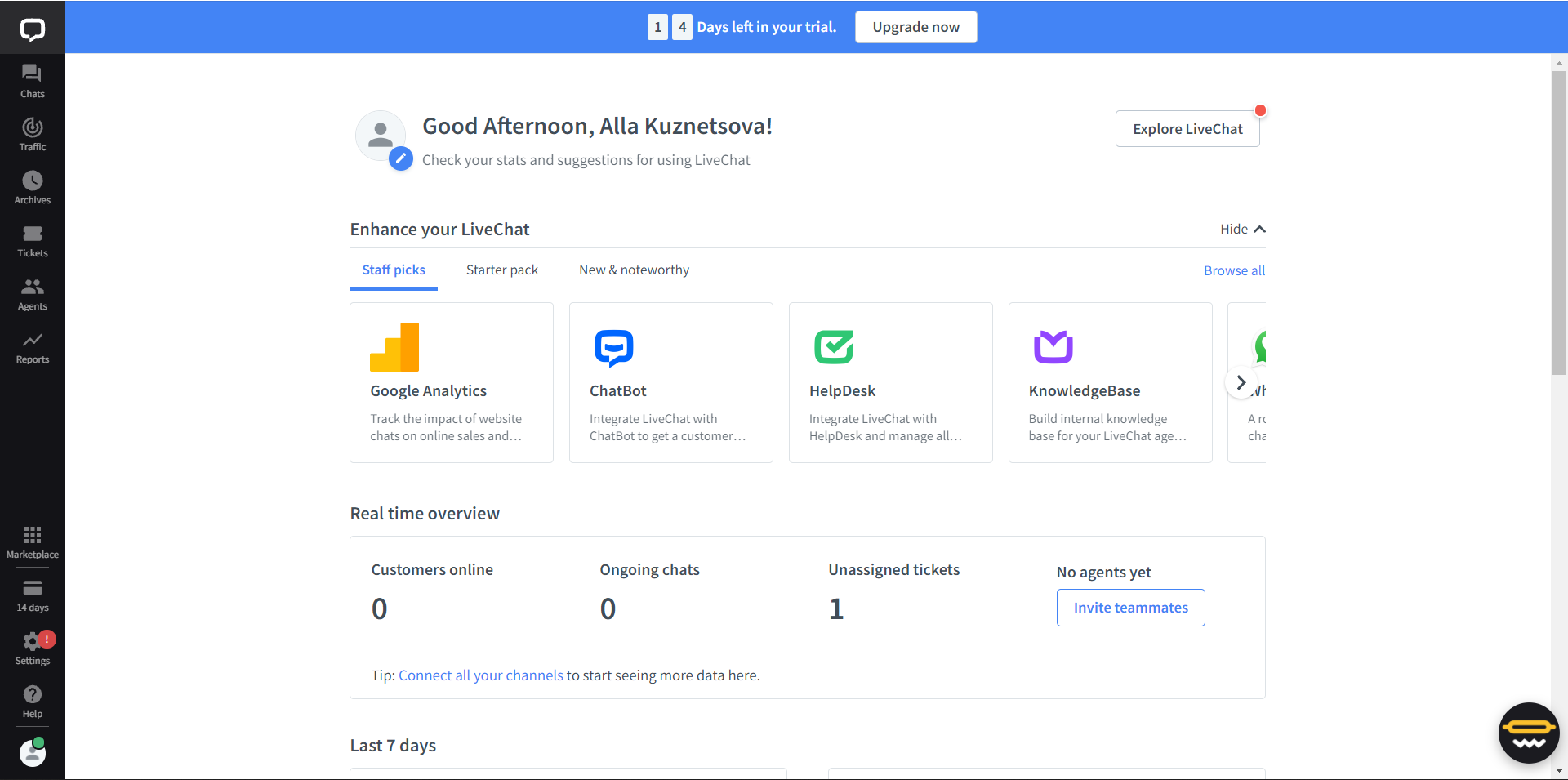This screenshot has width=1568, height=780.
Task: Open the Google Analytics app icon
Action: 394,347
